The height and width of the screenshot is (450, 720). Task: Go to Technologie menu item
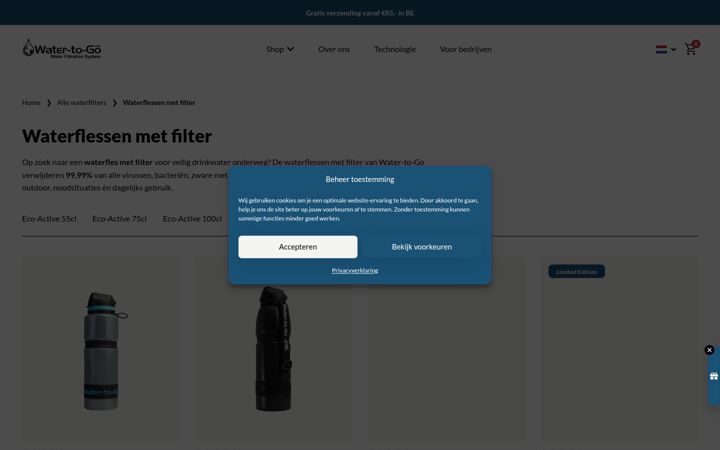394,49
